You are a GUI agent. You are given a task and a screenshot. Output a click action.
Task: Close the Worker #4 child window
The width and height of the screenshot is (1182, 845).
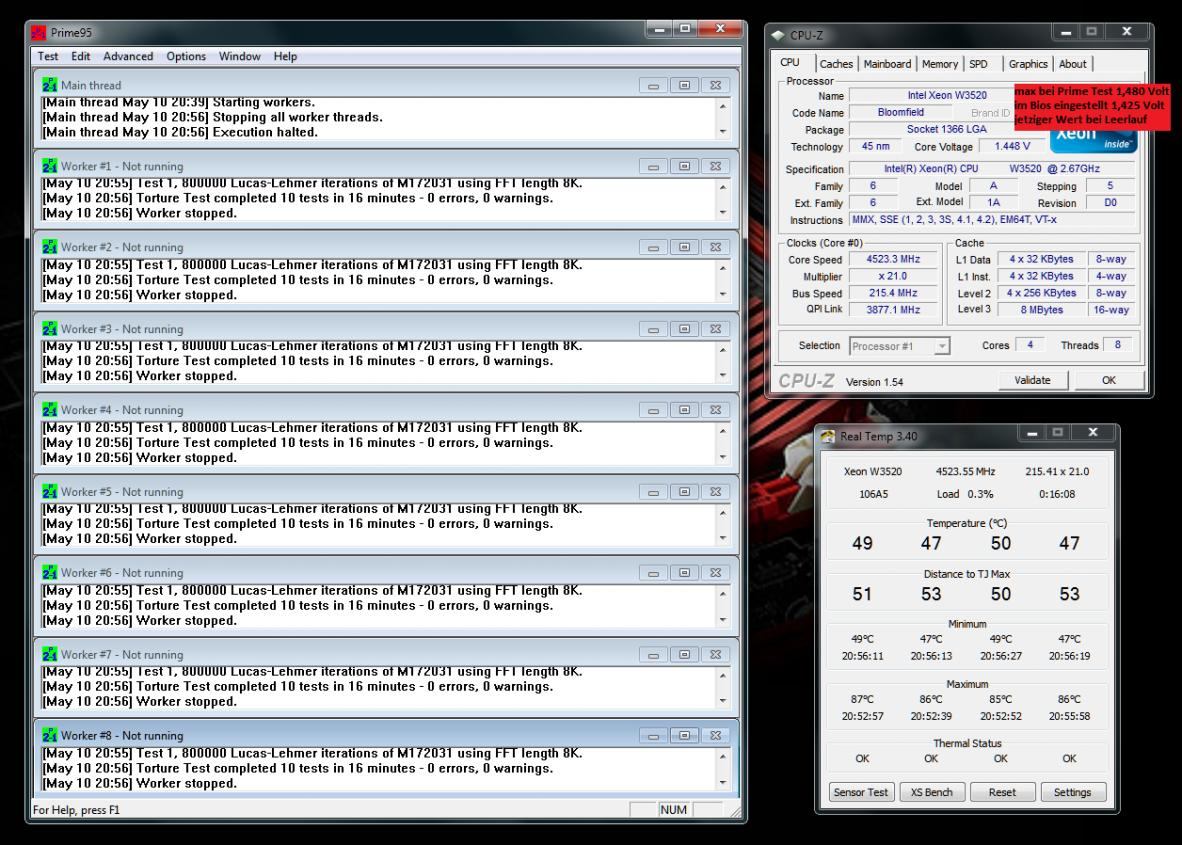(x=715, y=410)
